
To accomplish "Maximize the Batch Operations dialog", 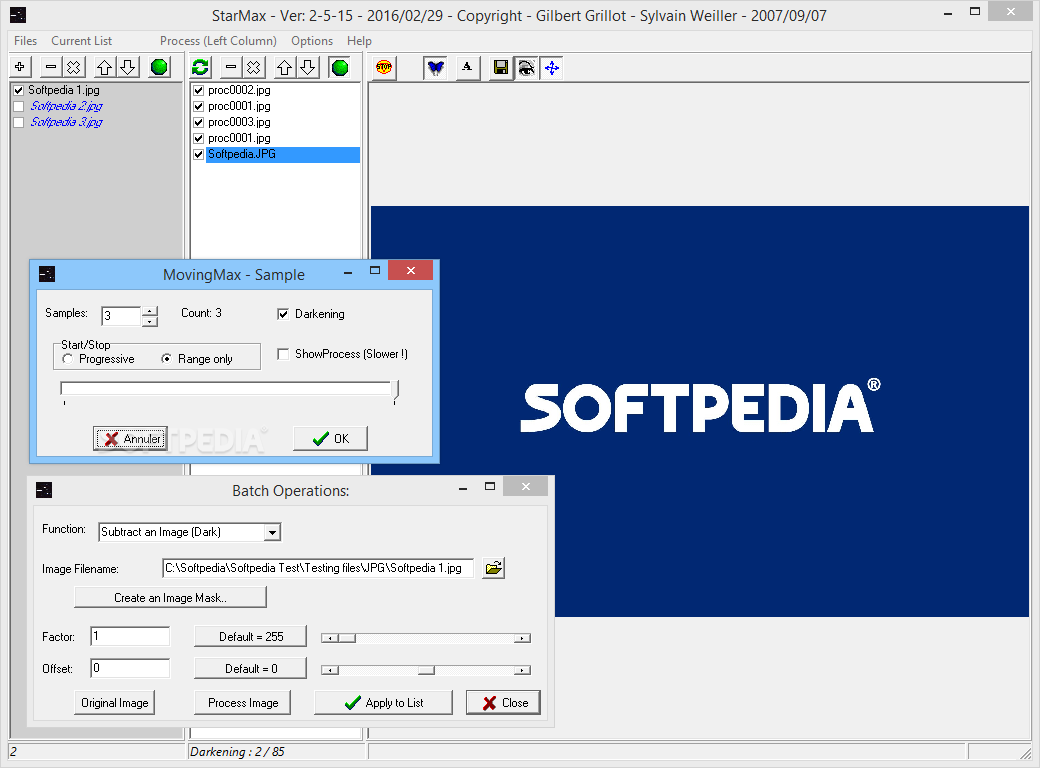I will (x=490, y=487).
